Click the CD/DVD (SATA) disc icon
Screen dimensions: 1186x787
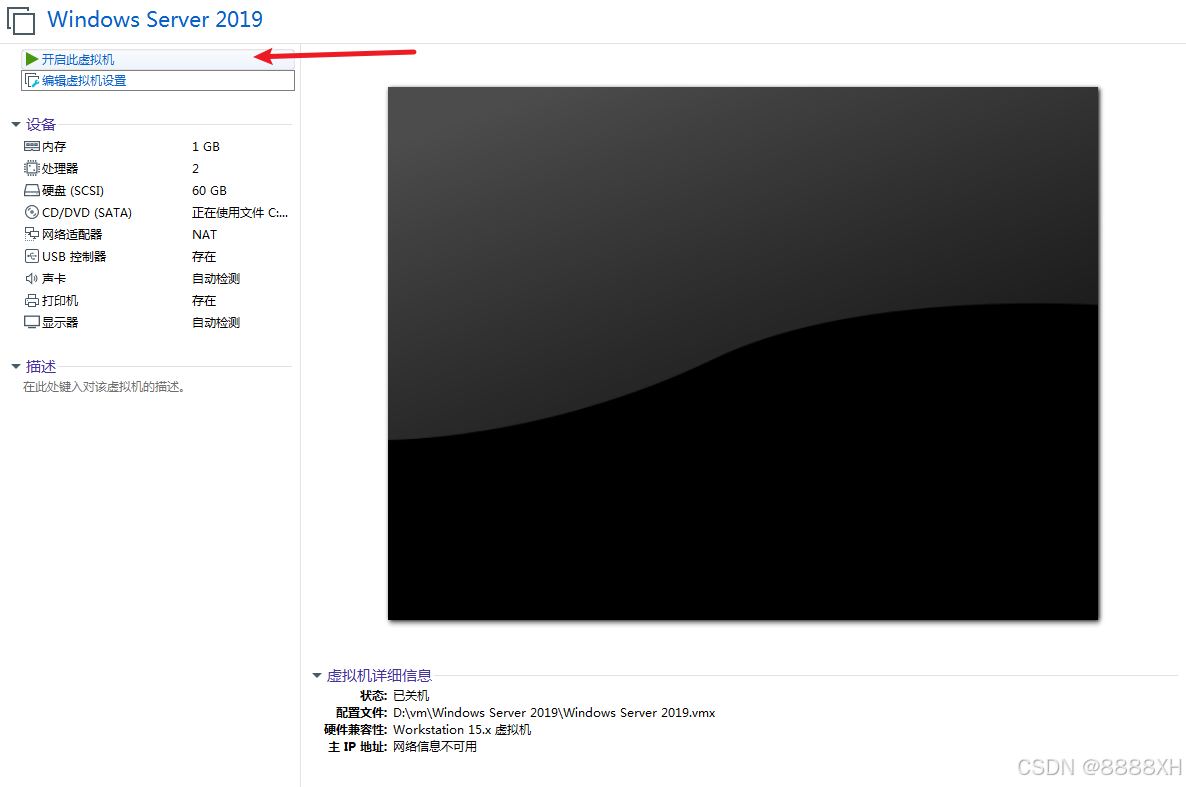tap(32, 213)
